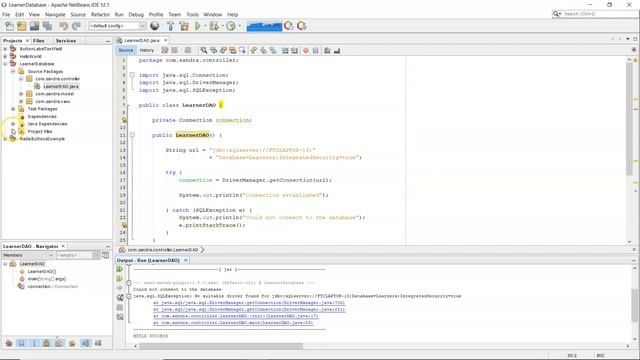Switch to the Services tab
This screenshot has width=640, height=360.
pos(66,41)
